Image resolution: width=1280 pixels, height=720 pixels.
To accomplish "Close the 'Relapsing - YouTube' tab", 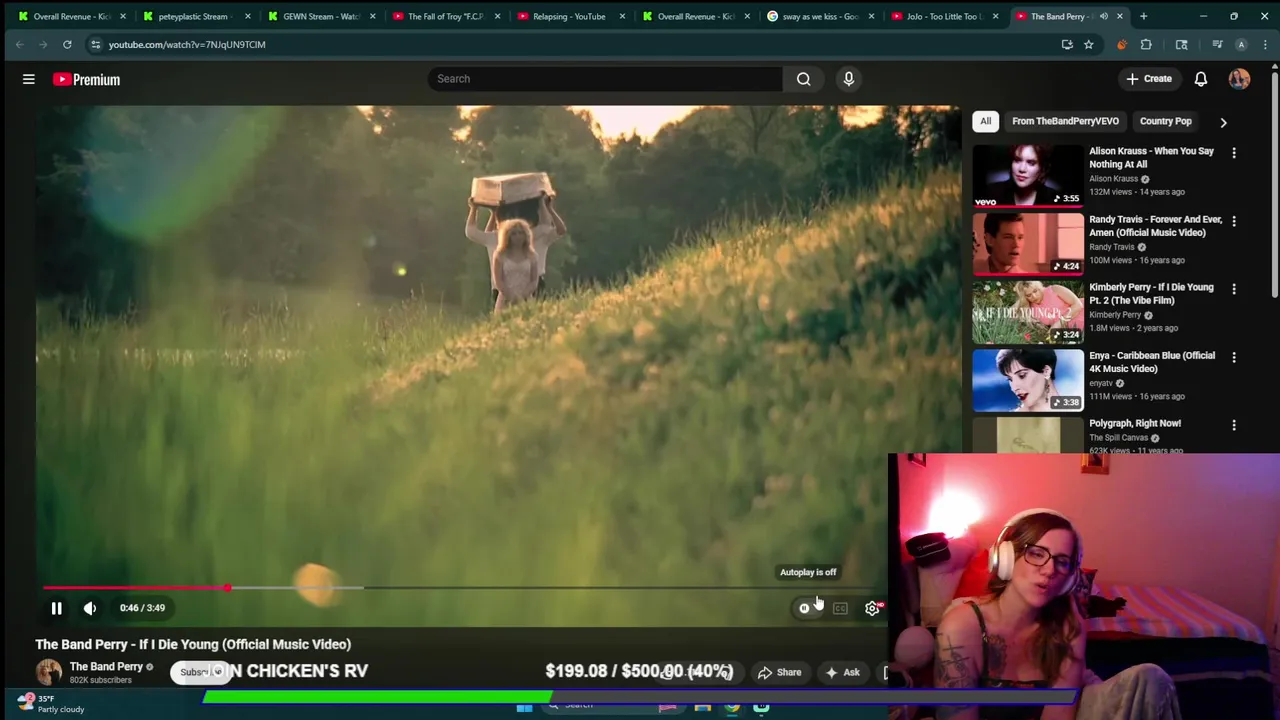I will [622, 16].
